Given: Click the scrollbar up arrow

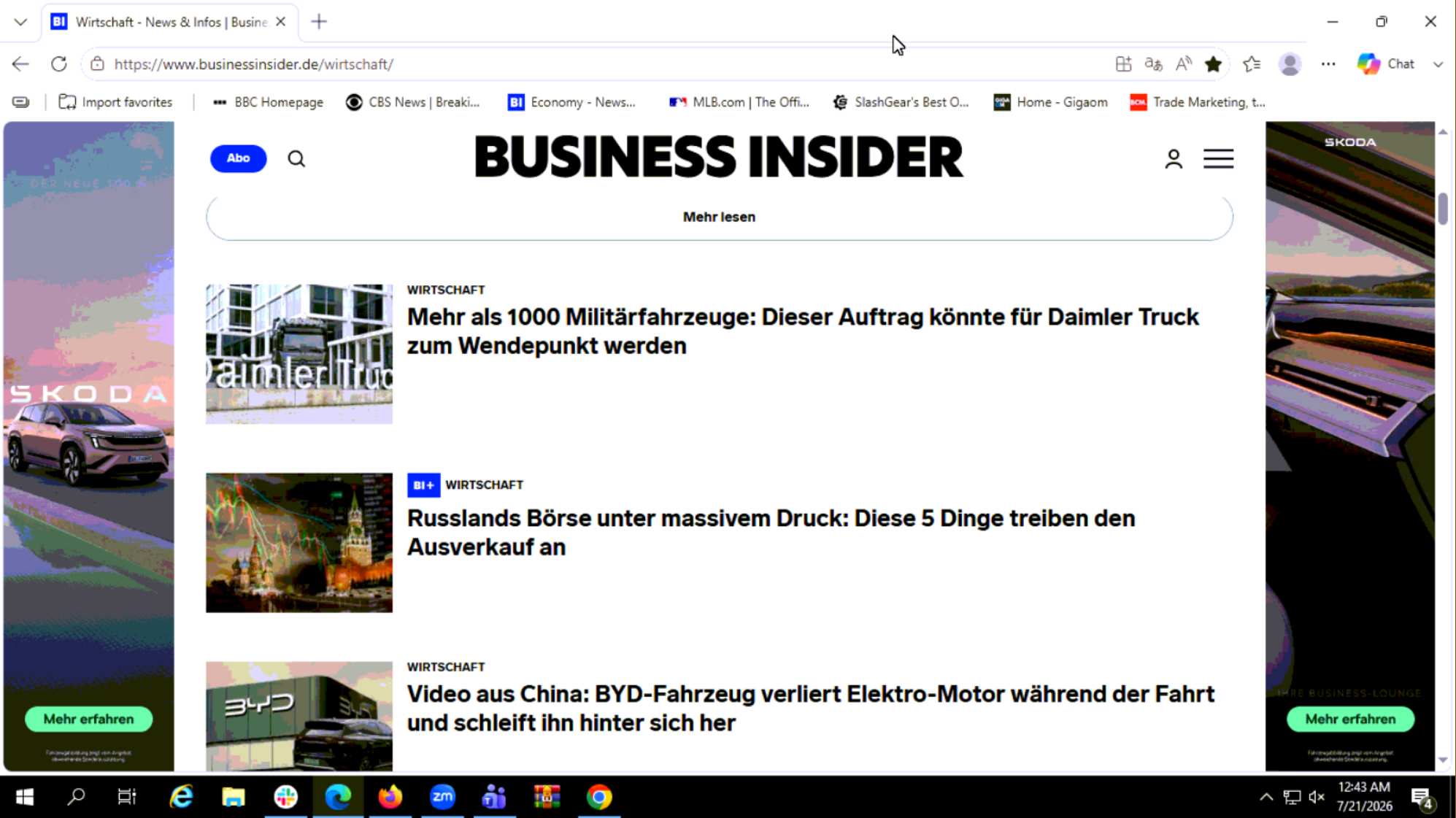Looking at the screenshot, I should [1443, 132].
